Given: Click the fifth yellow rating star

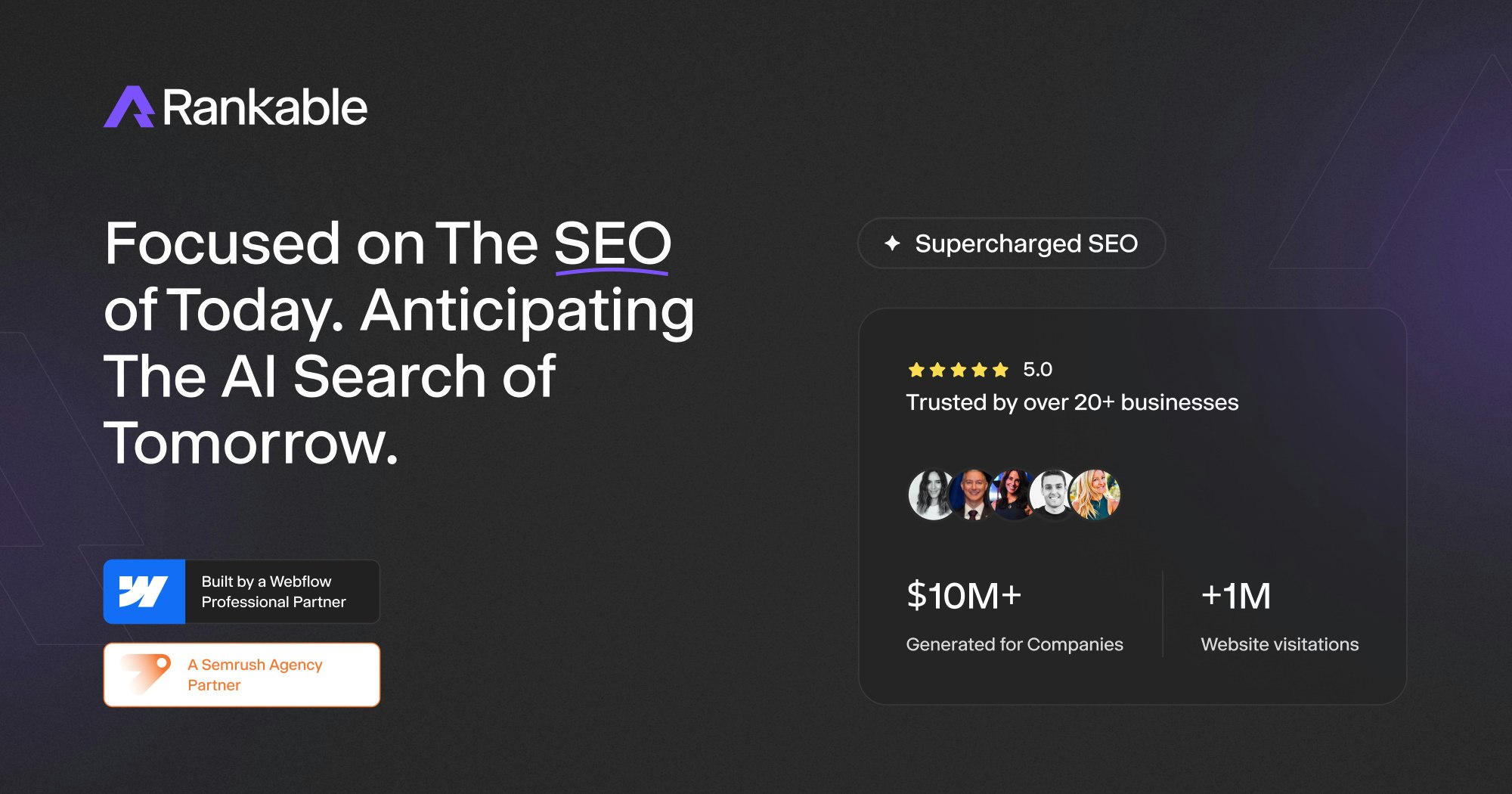Looking at the screenshot, I should pos(1000,370).
